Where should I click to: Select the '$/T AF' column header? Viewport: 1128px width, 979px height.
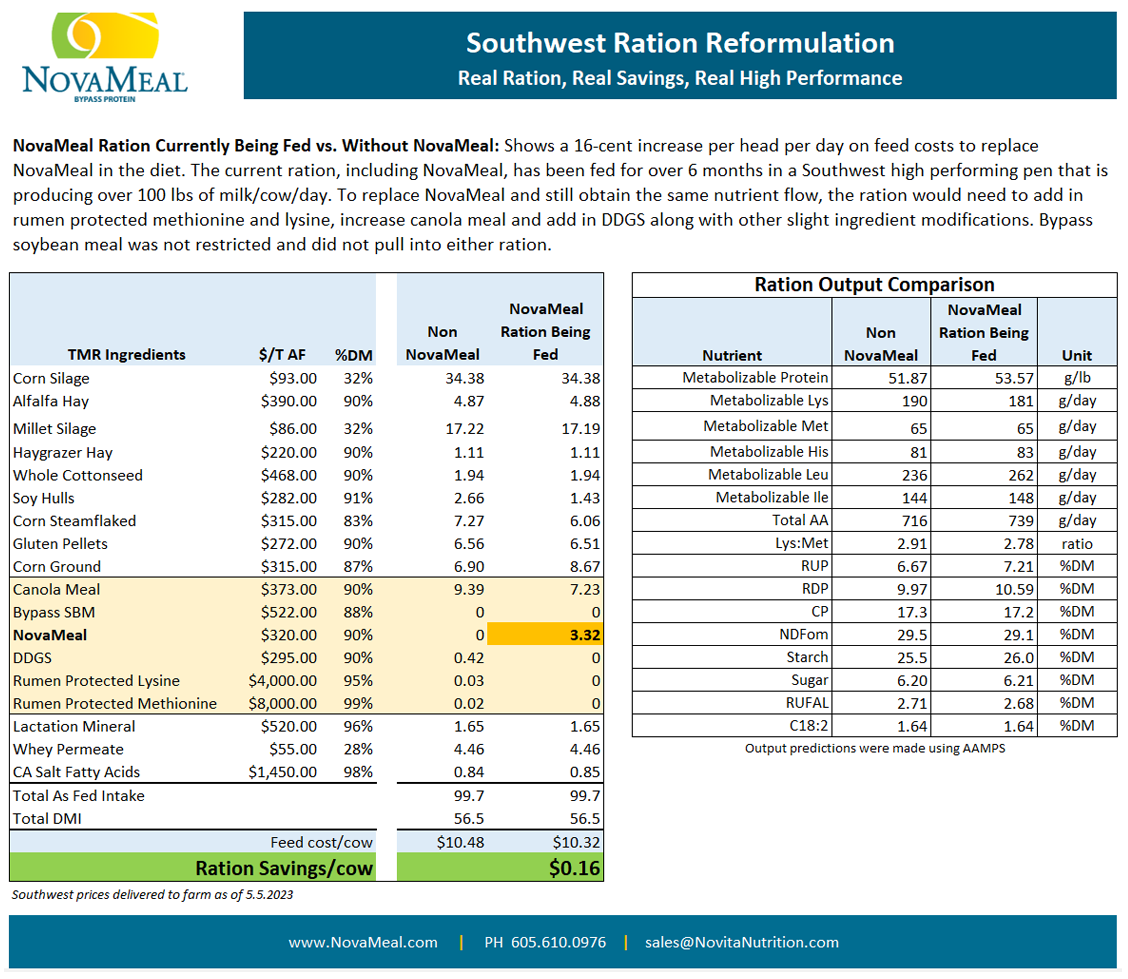coord(282,355)
